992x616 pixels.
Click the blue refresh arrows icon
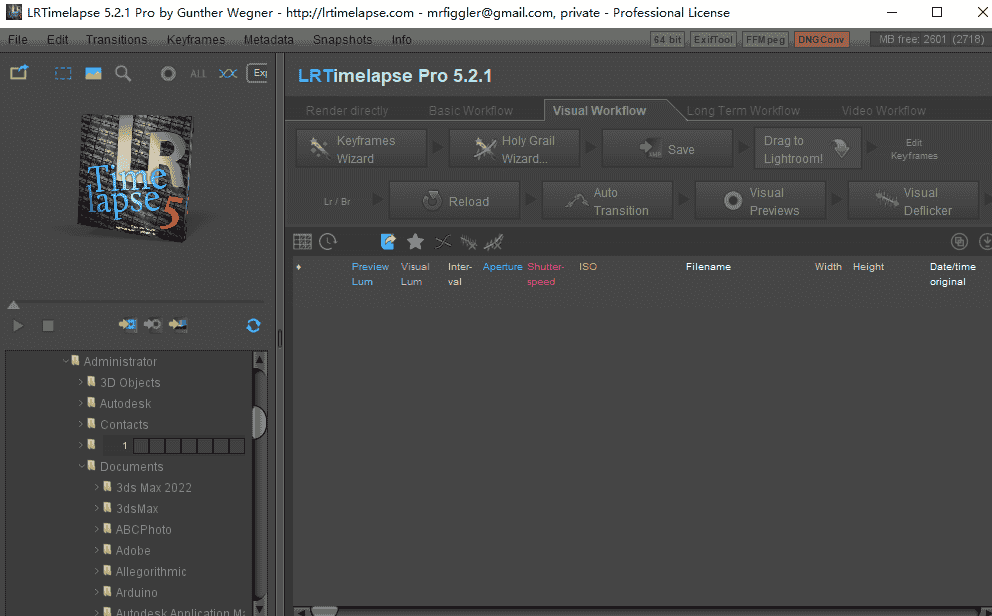[x=253, y=325]
